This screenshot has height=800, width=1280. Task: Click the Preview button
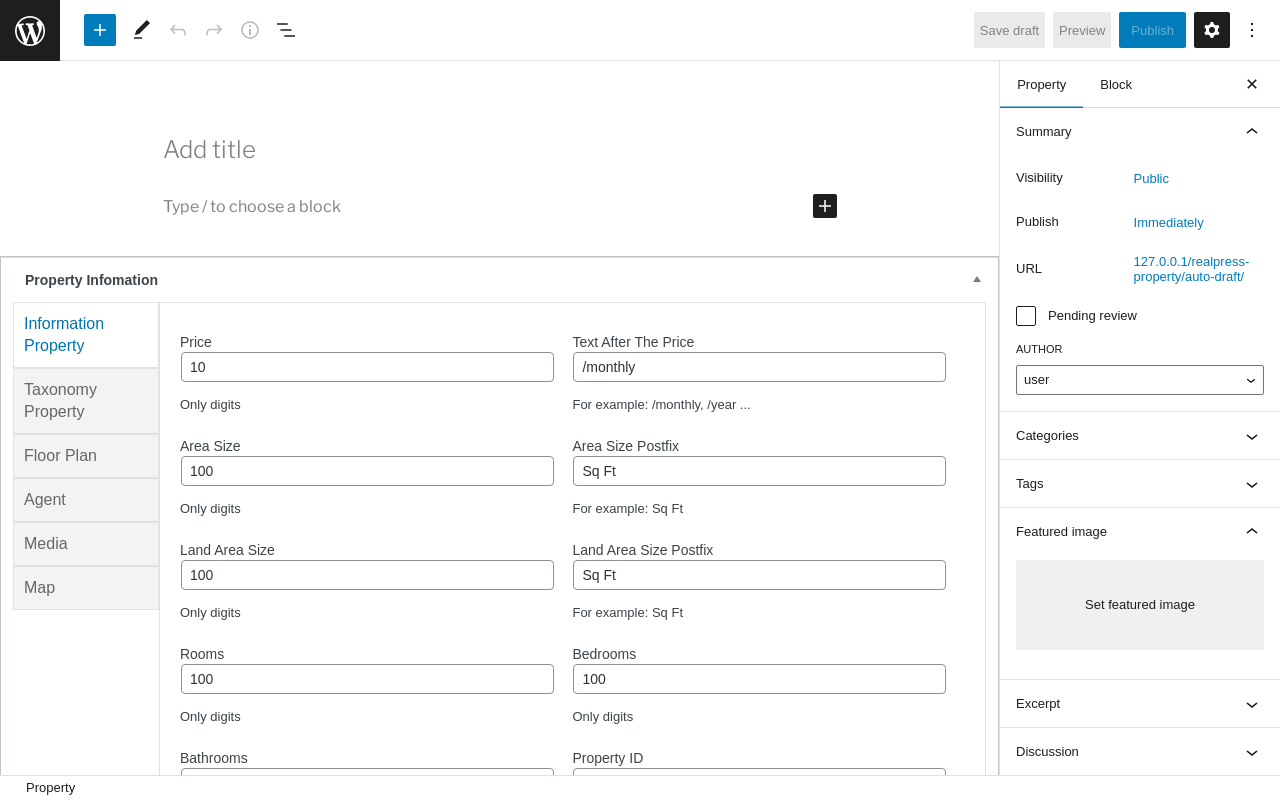(1082, 30)
